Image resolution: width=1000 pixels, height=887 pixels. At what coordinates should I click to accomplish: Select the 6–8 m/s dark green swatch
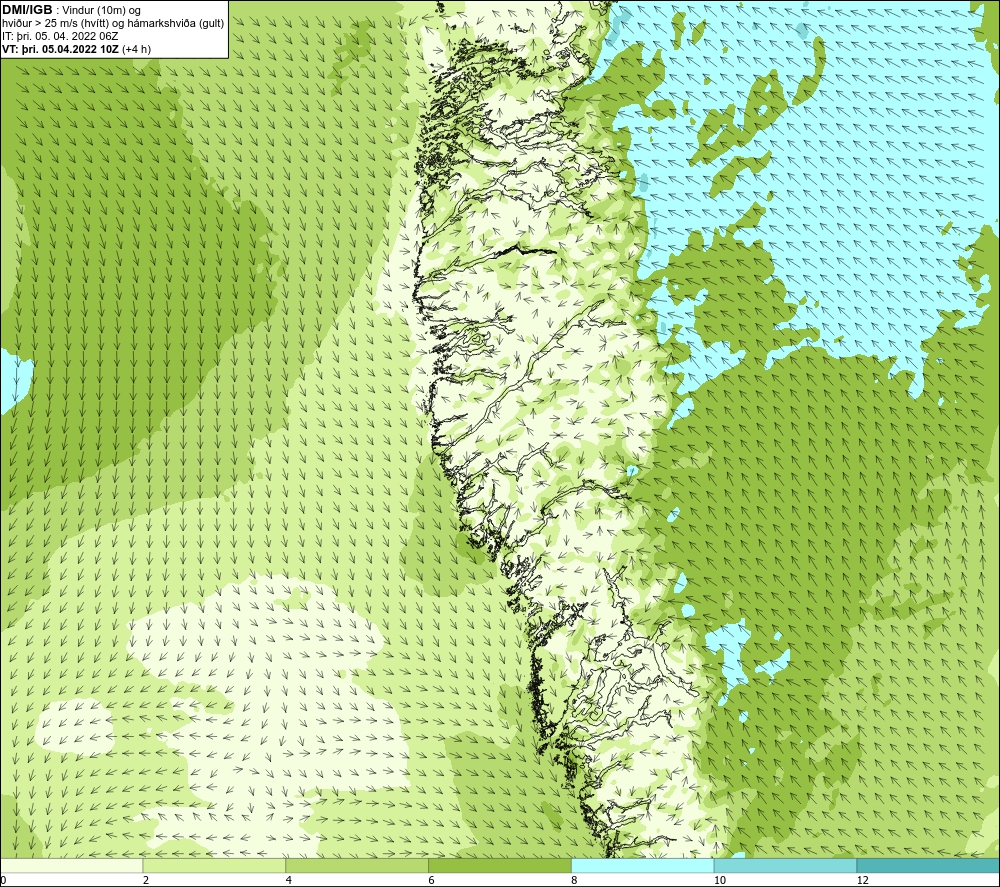click(500, 865)
